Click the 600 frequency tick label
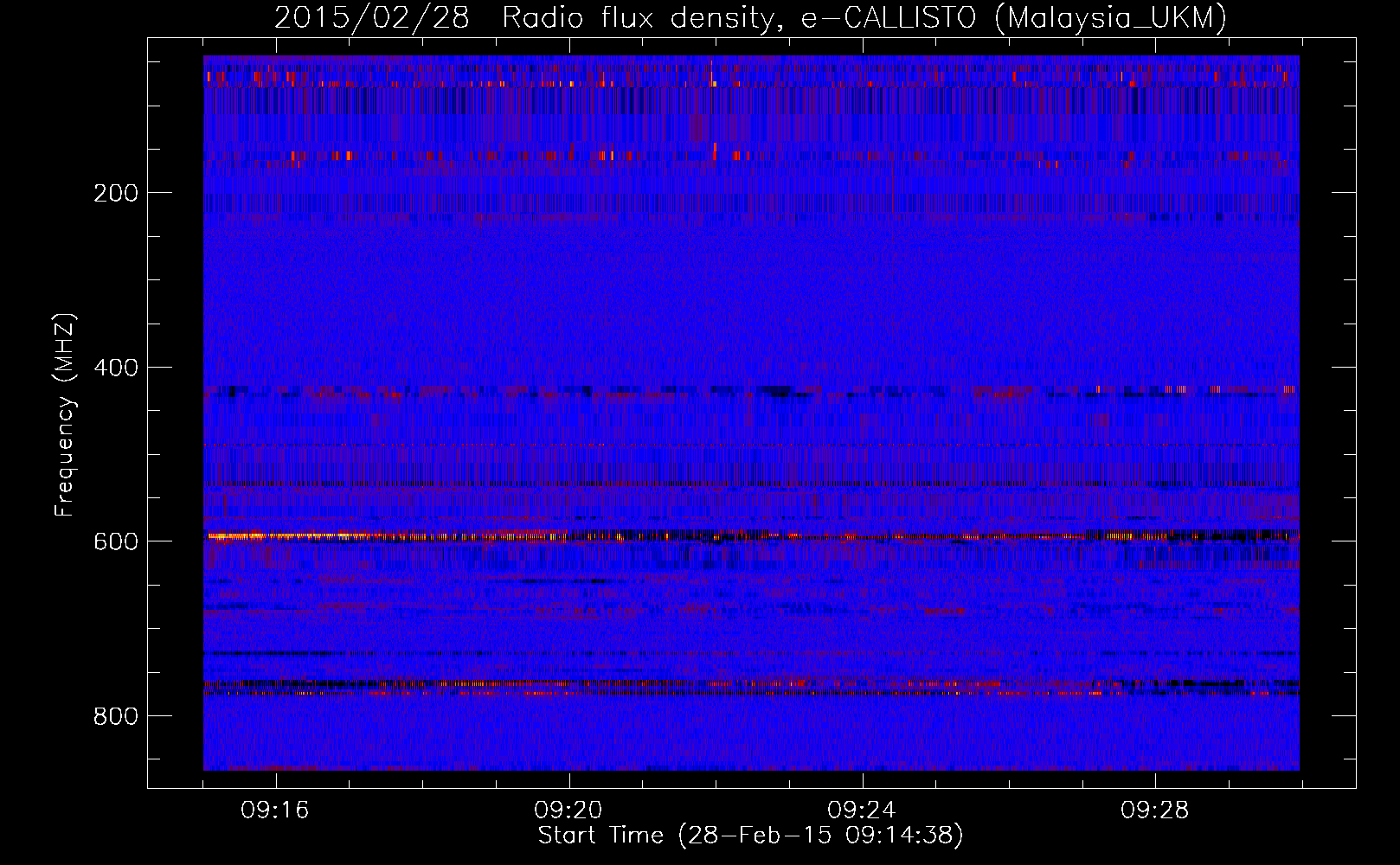The height and width of the screenshot is (865, 1400). tap(116, 541)
